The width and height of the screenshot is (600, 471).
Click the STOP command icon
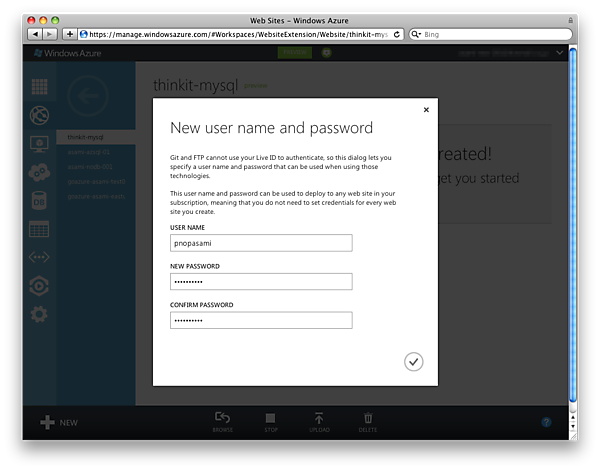(x=271, y=422)
